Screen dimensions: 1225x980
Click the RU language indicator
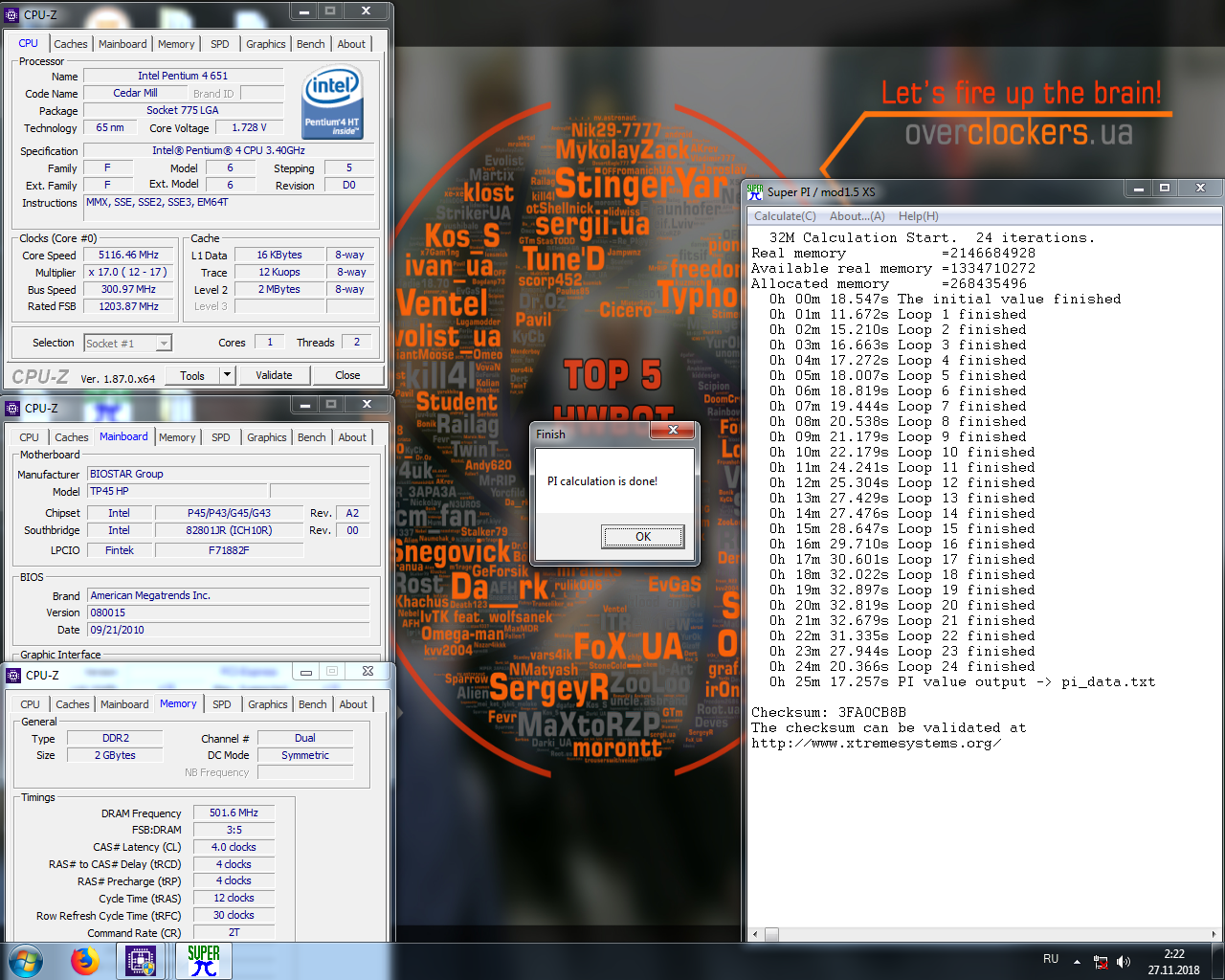pos(1051,959)
